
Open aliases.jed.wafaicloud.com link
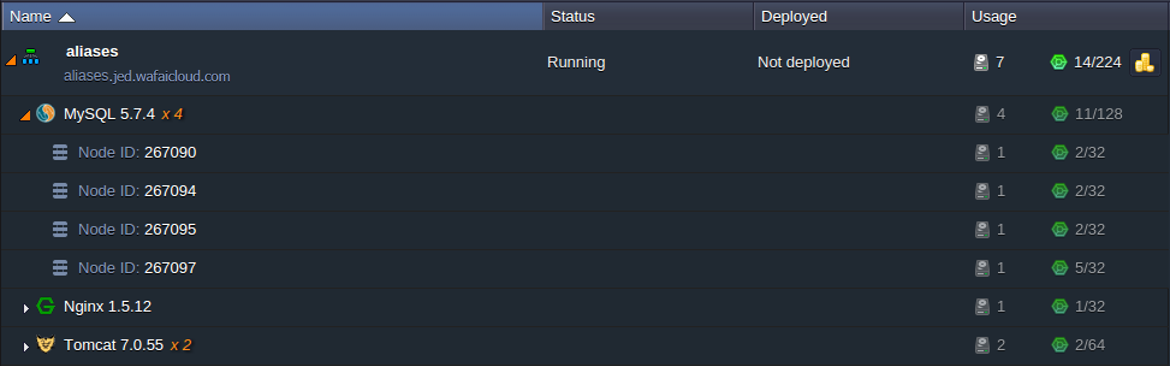click(x=147, y=76)
